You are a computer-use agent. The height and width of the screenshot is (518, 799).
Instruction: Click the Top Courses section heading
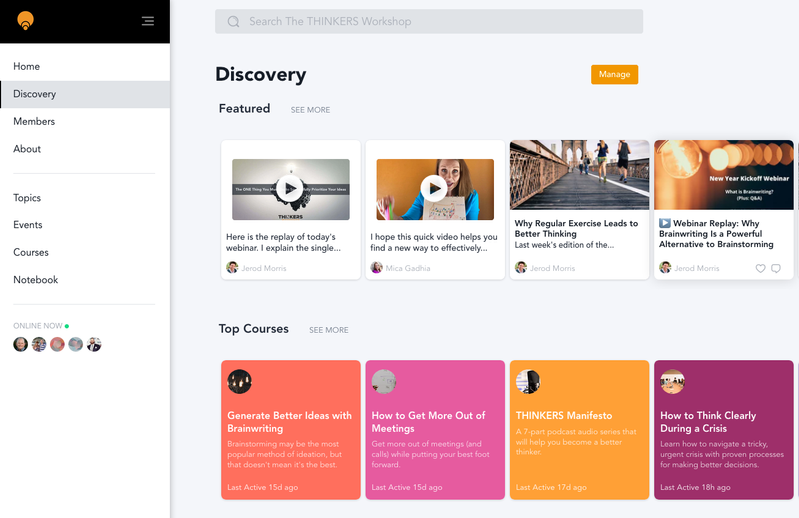(x=254, y=329)
